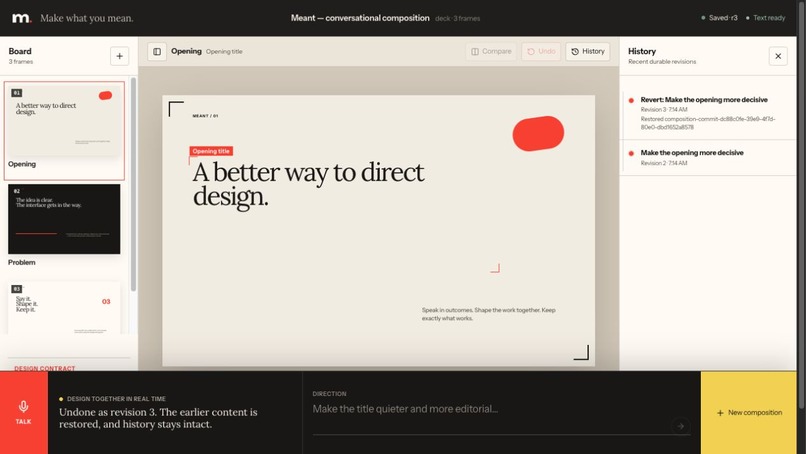Screen dimensions: 806x454
Task: Click the Meant 'm.' logo
Action: pos(21,18)
